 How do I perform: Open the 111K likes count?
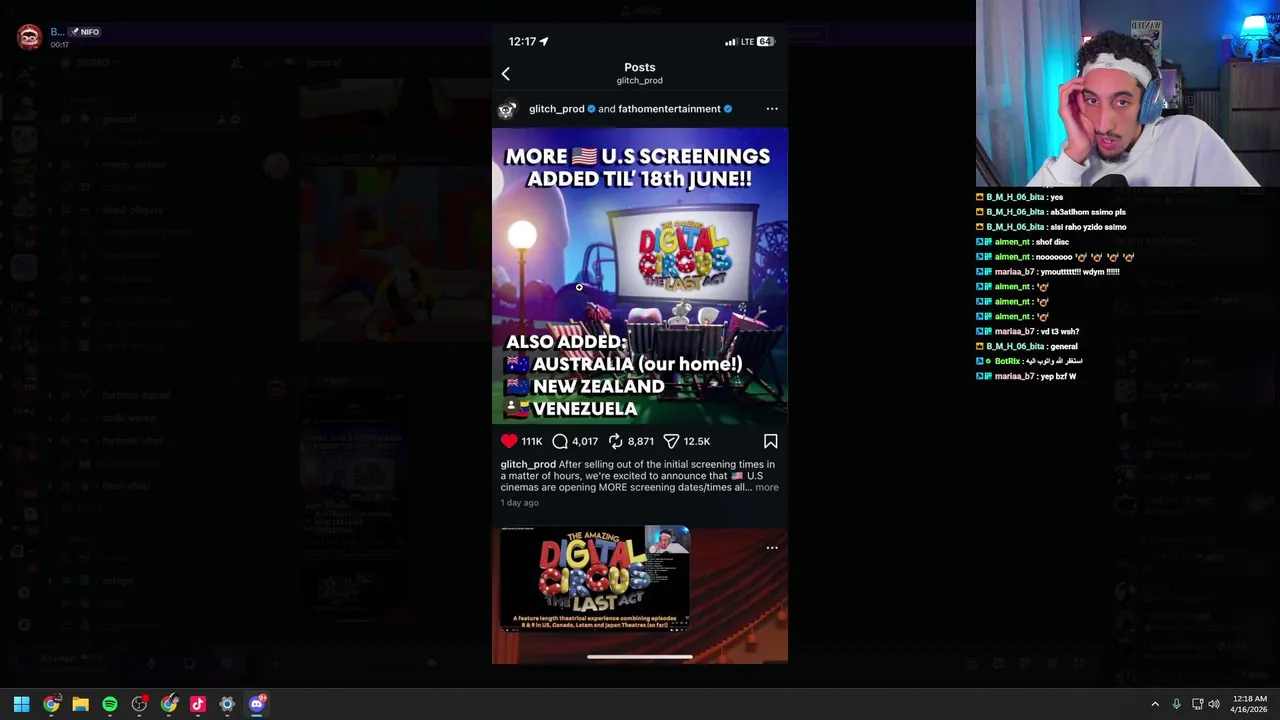531,441
